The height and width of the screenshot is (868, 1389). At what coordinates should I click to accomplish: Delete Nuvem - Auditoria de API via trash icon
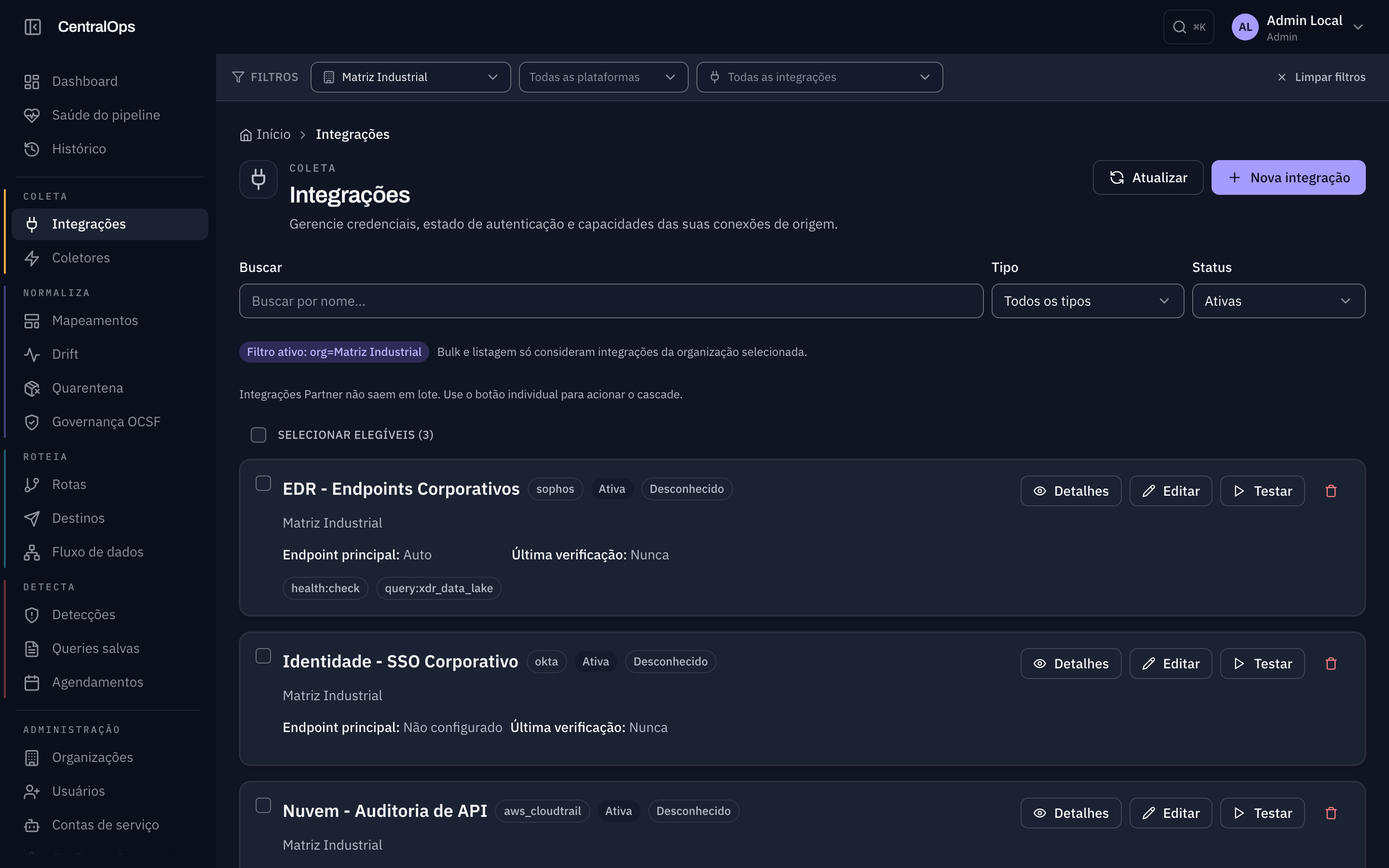1331,813
